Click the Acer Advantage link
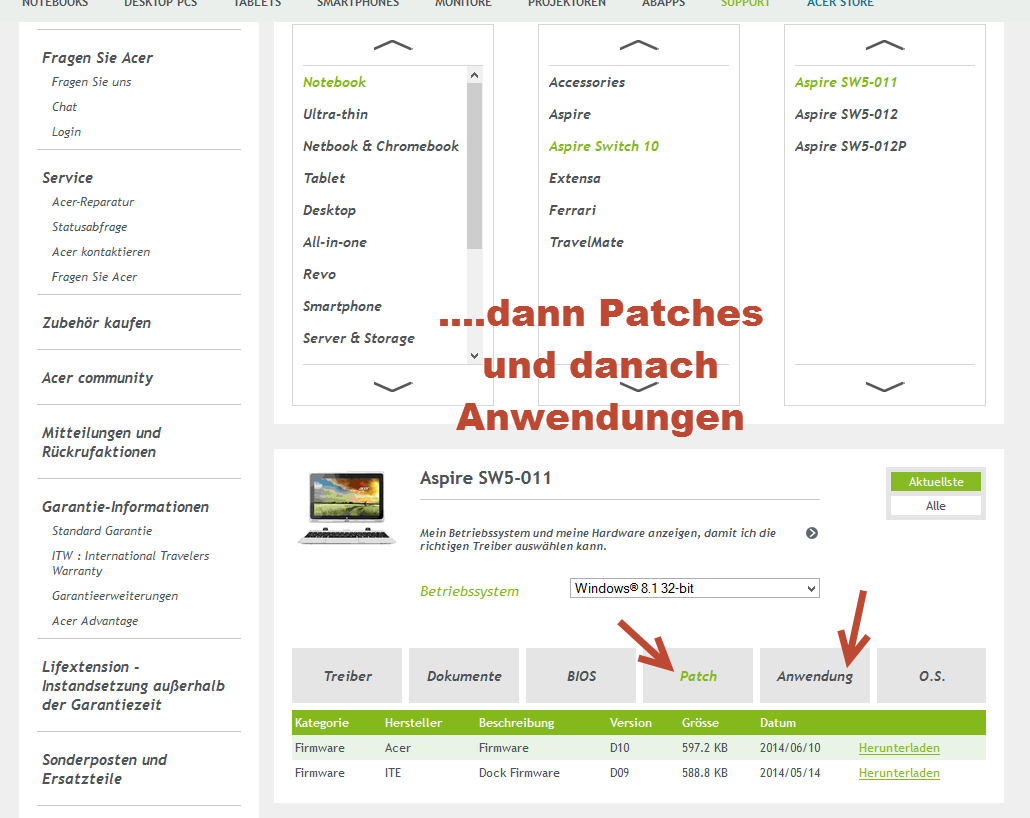 point(95,621)
